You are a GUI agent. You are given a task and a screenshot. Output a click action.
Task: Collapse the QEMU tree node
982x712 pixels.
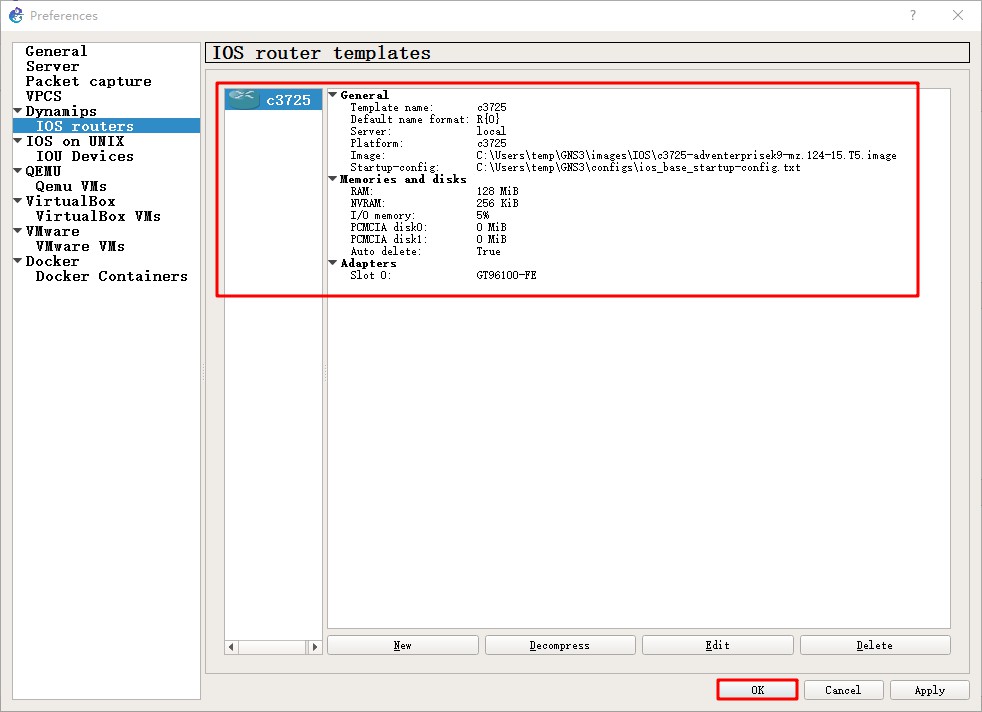pyautogui.click(x=18, y=171)
